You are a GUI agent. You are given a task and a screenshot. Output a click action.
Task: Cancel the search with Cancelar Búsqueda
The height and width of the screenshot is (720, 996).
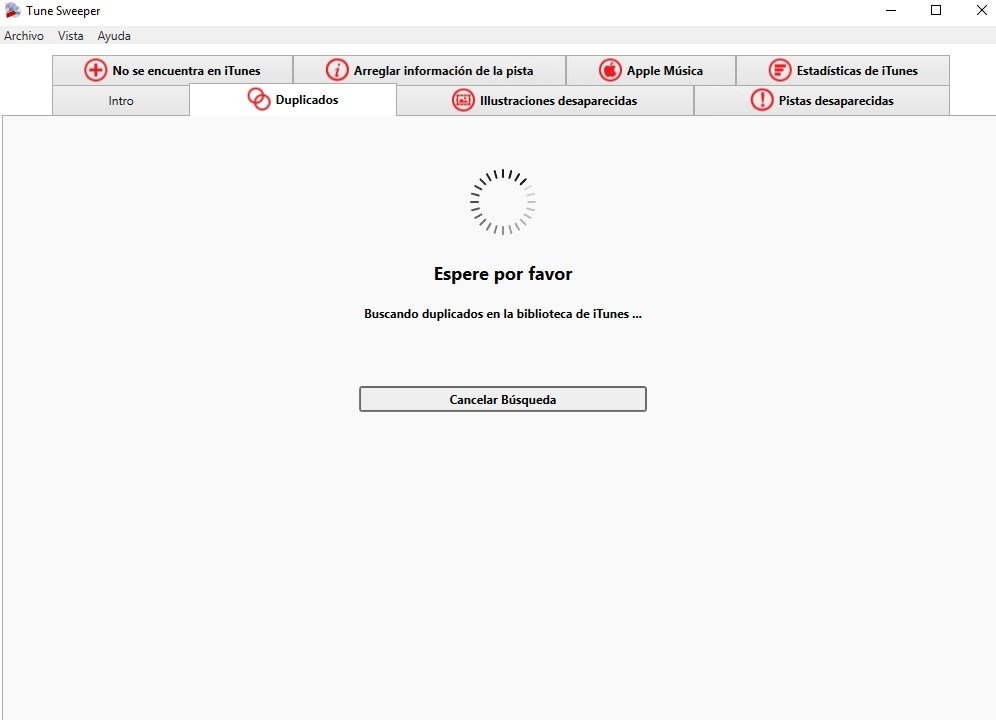point(503,399)
